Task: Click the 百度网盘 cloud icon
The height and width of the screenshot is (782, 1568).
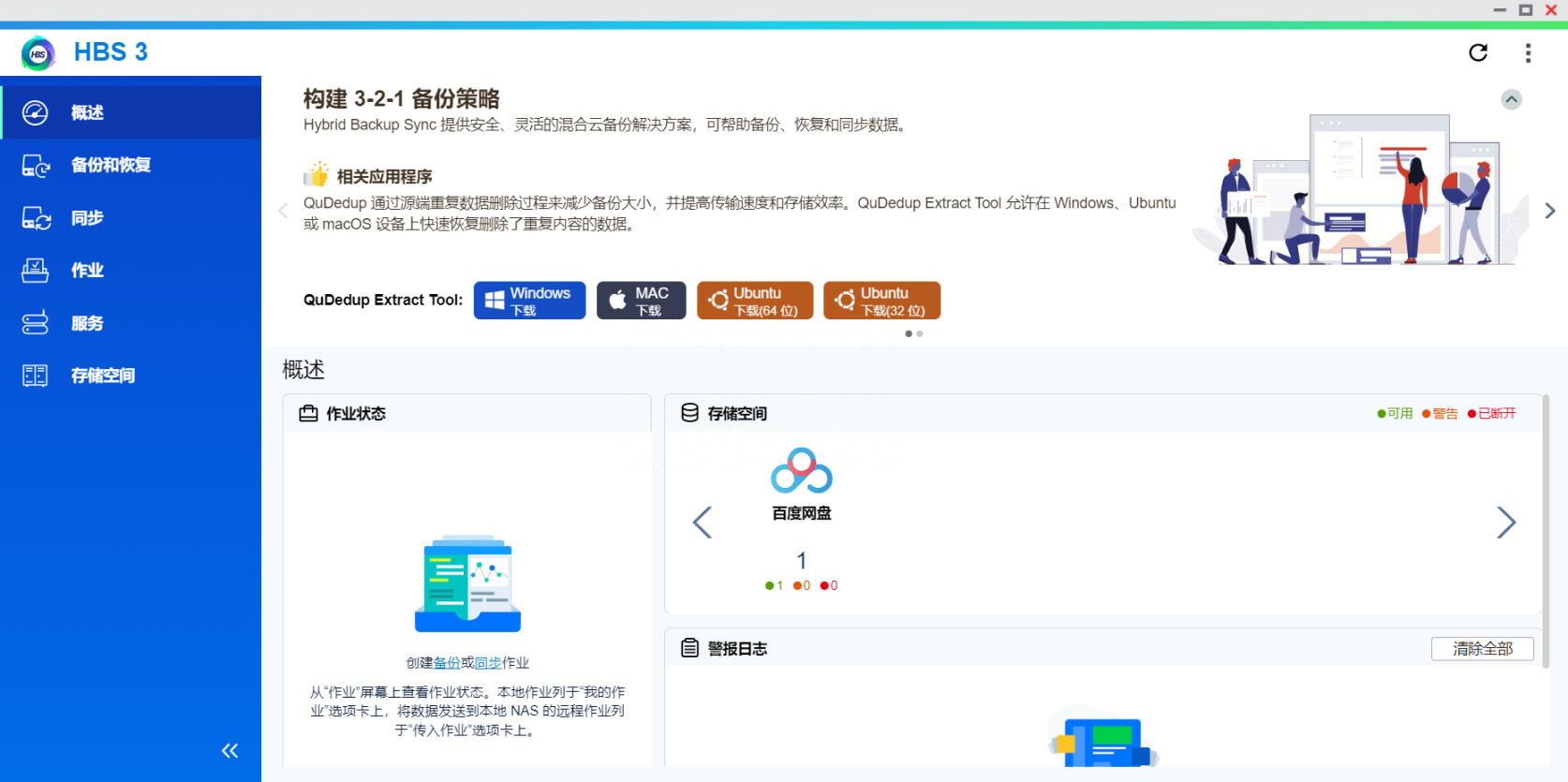Action: (x=802, y=470)
